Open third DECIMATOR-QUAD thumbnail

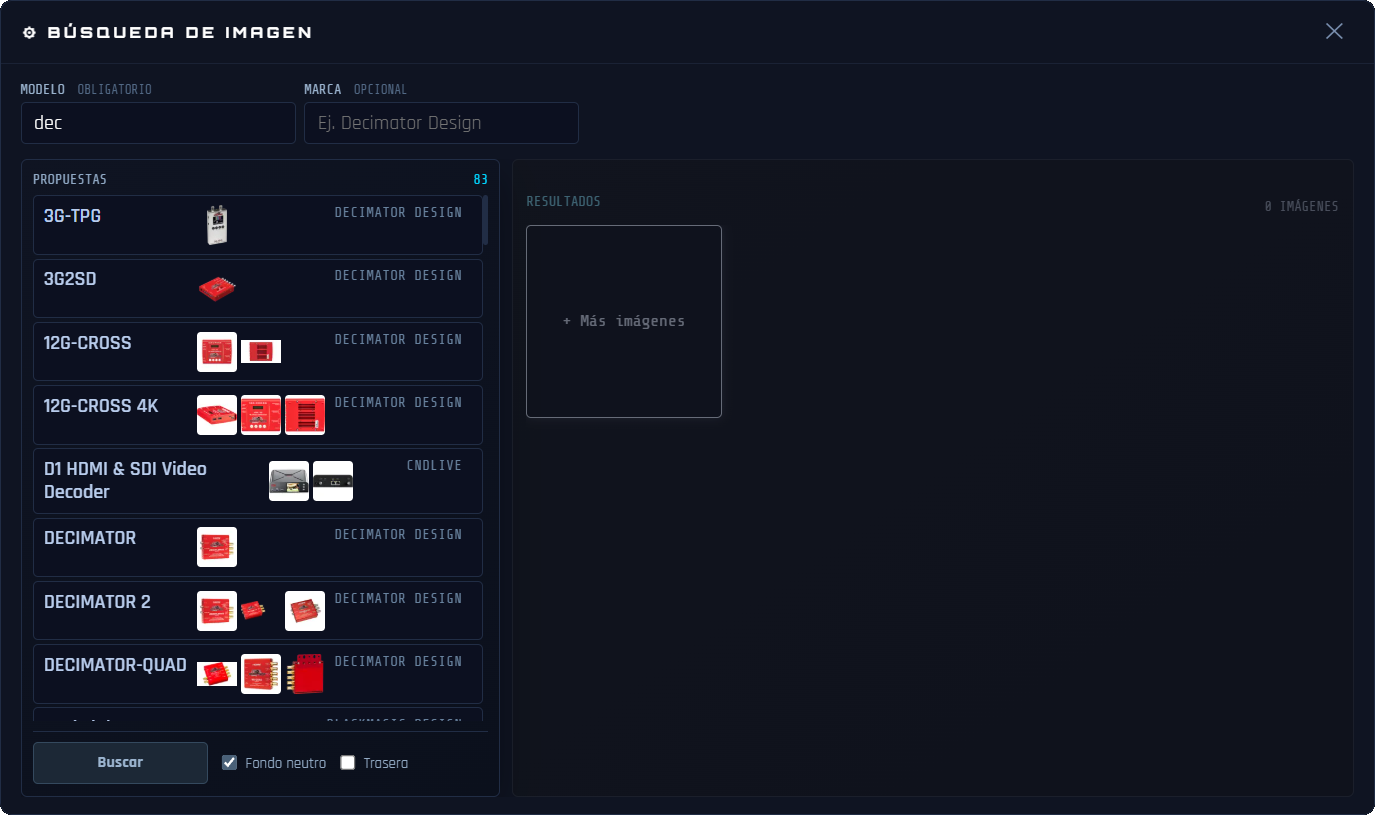[305, 674]
